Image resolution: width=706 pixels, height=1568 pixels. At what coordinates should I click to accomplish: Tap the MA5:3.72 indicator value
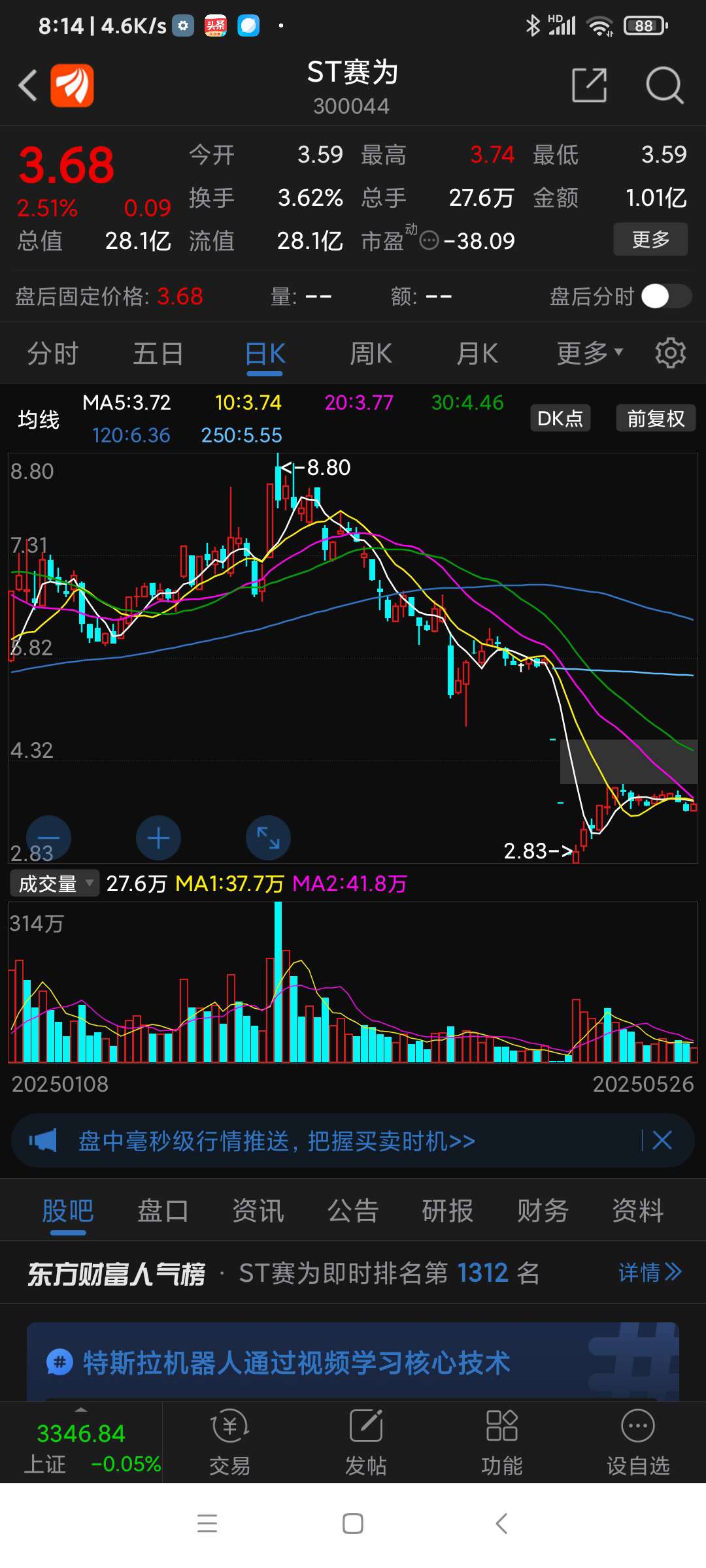tap(127, 402)
